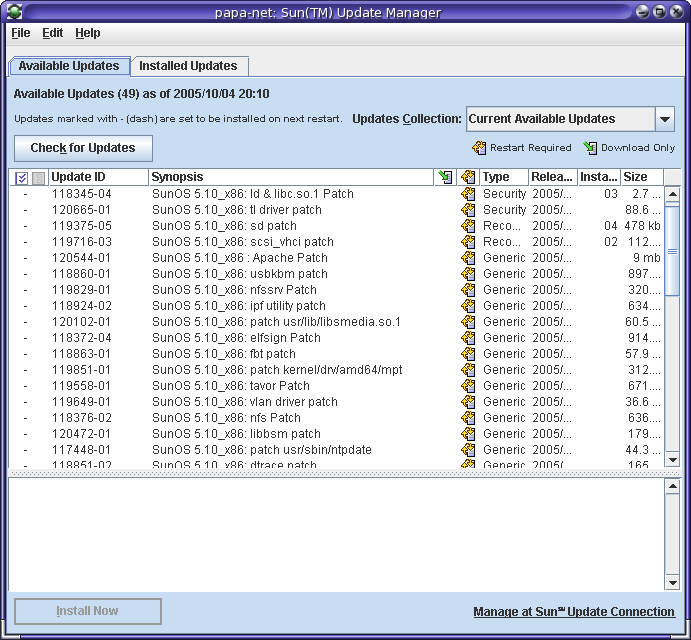This screenshot has width=691, height=640.
Task: Select update ID 119558-01
Action: point(81,386)
